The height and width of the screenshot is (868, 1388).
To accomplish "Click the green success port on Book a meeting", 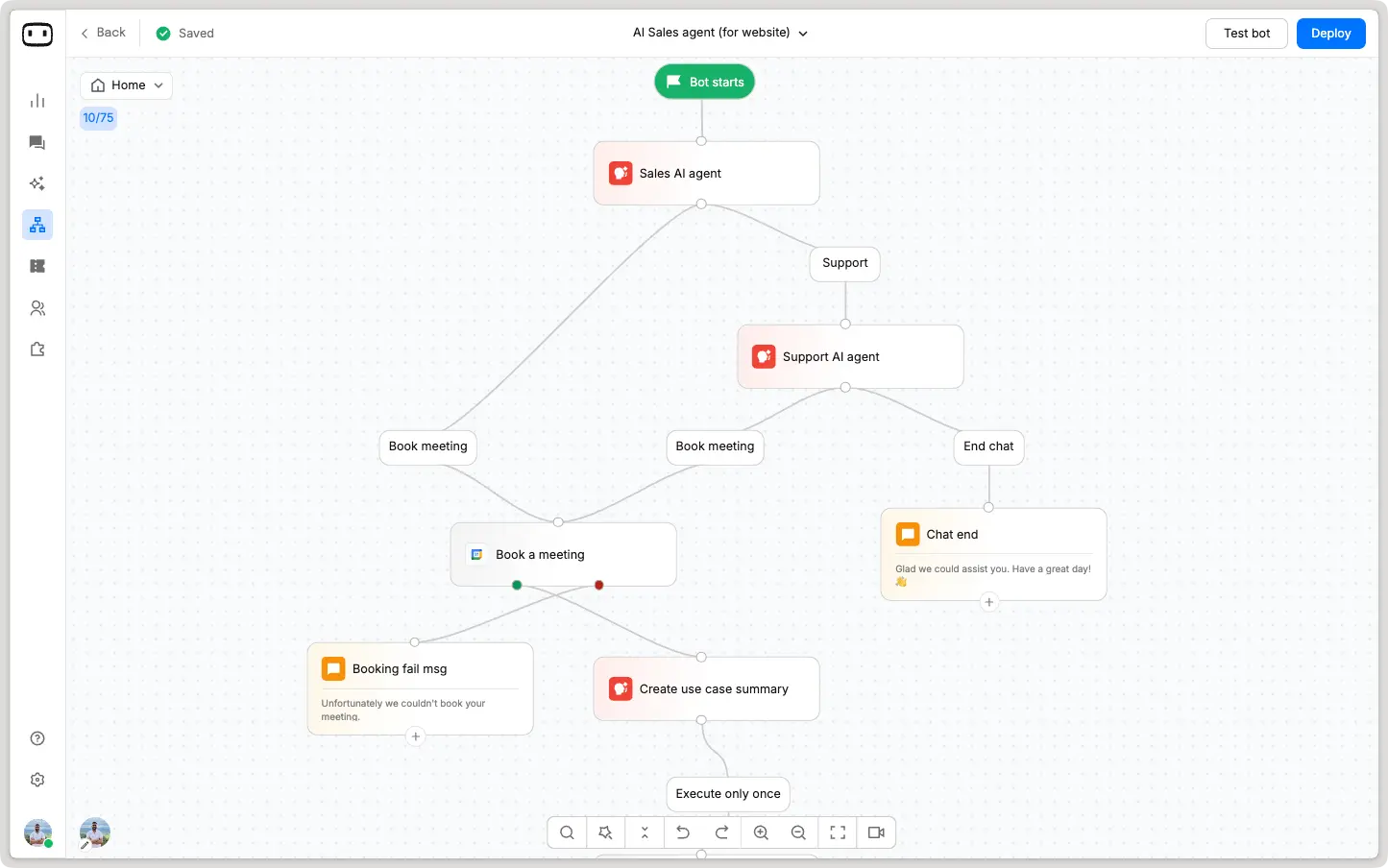I will [x=517, y=585].
